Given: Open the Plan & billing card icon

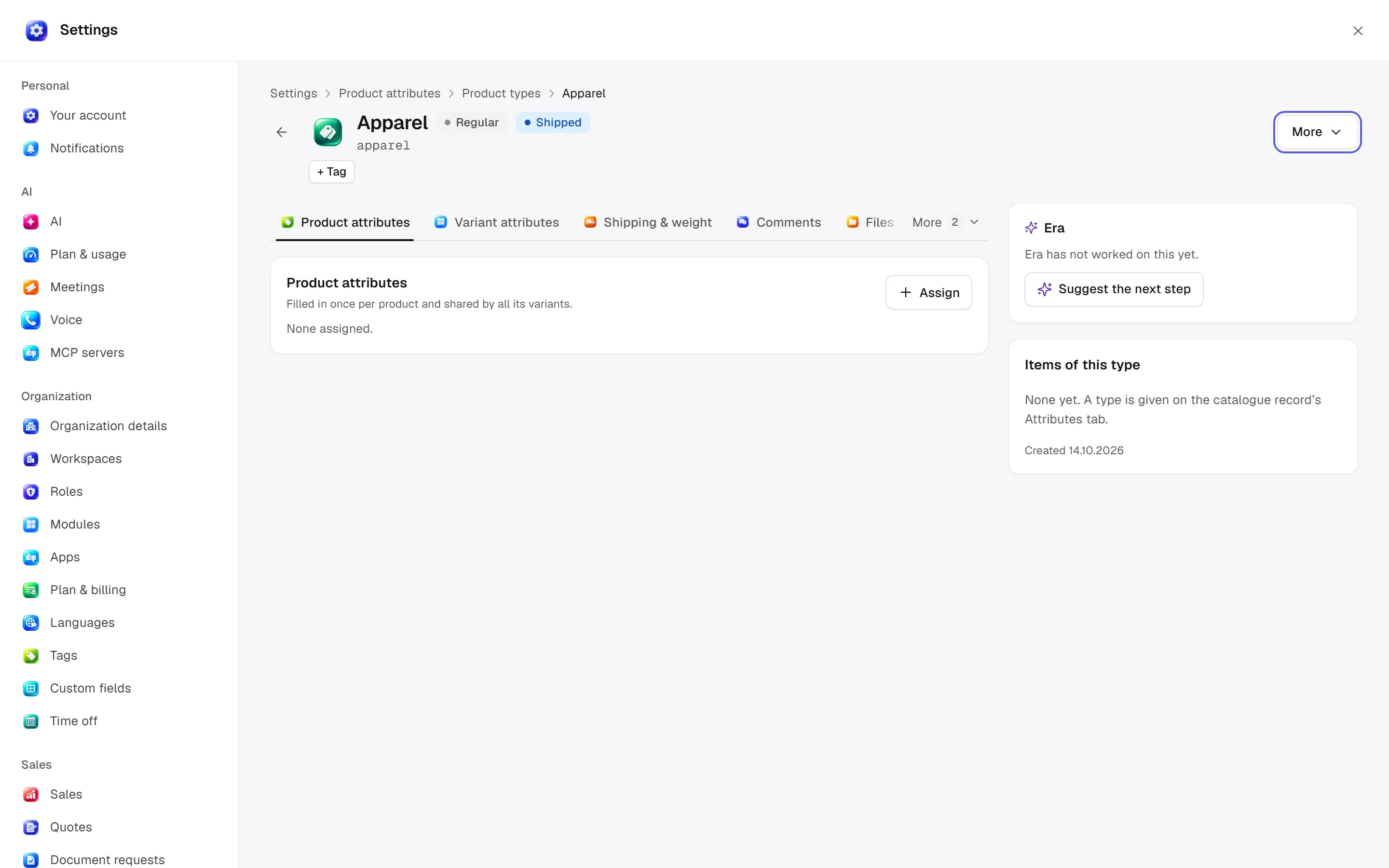Looking at the screenshot, I should [x=31, y=590].
